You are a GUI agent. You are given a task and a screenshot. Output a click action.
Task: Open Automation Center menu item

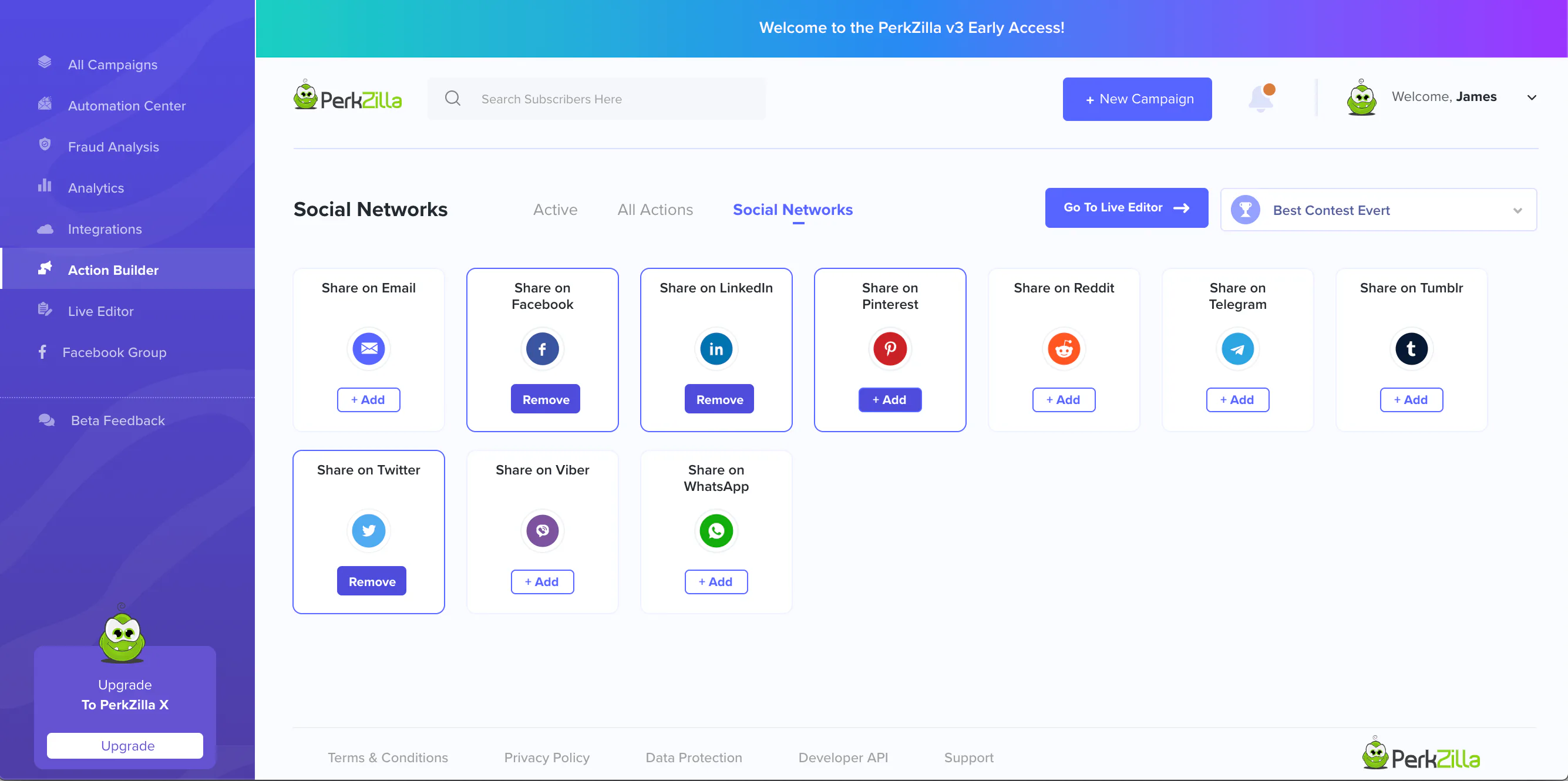[x=128, y=105]
